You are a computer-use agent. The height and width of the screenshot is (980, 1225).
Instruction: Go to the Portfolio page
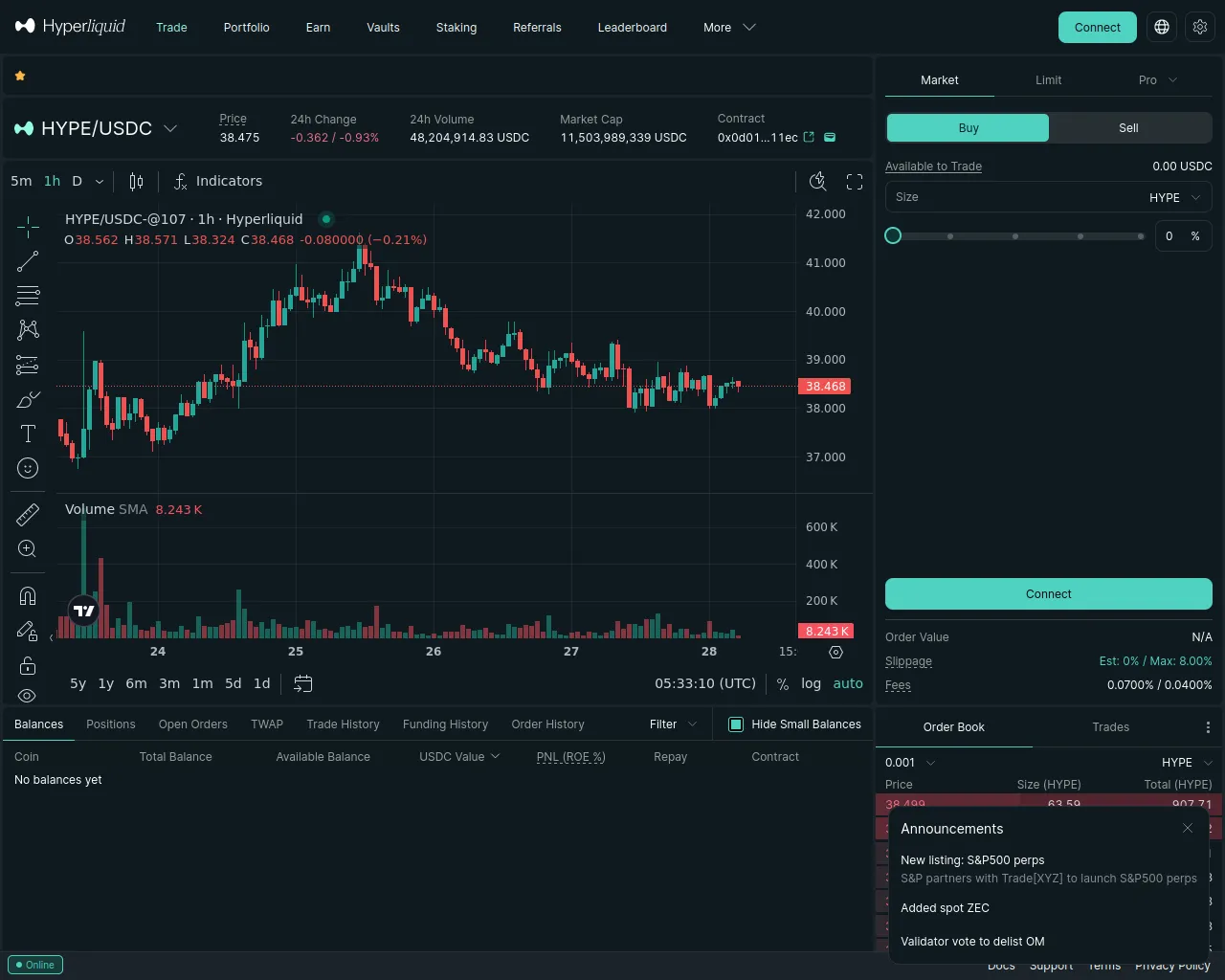point(246,28)
